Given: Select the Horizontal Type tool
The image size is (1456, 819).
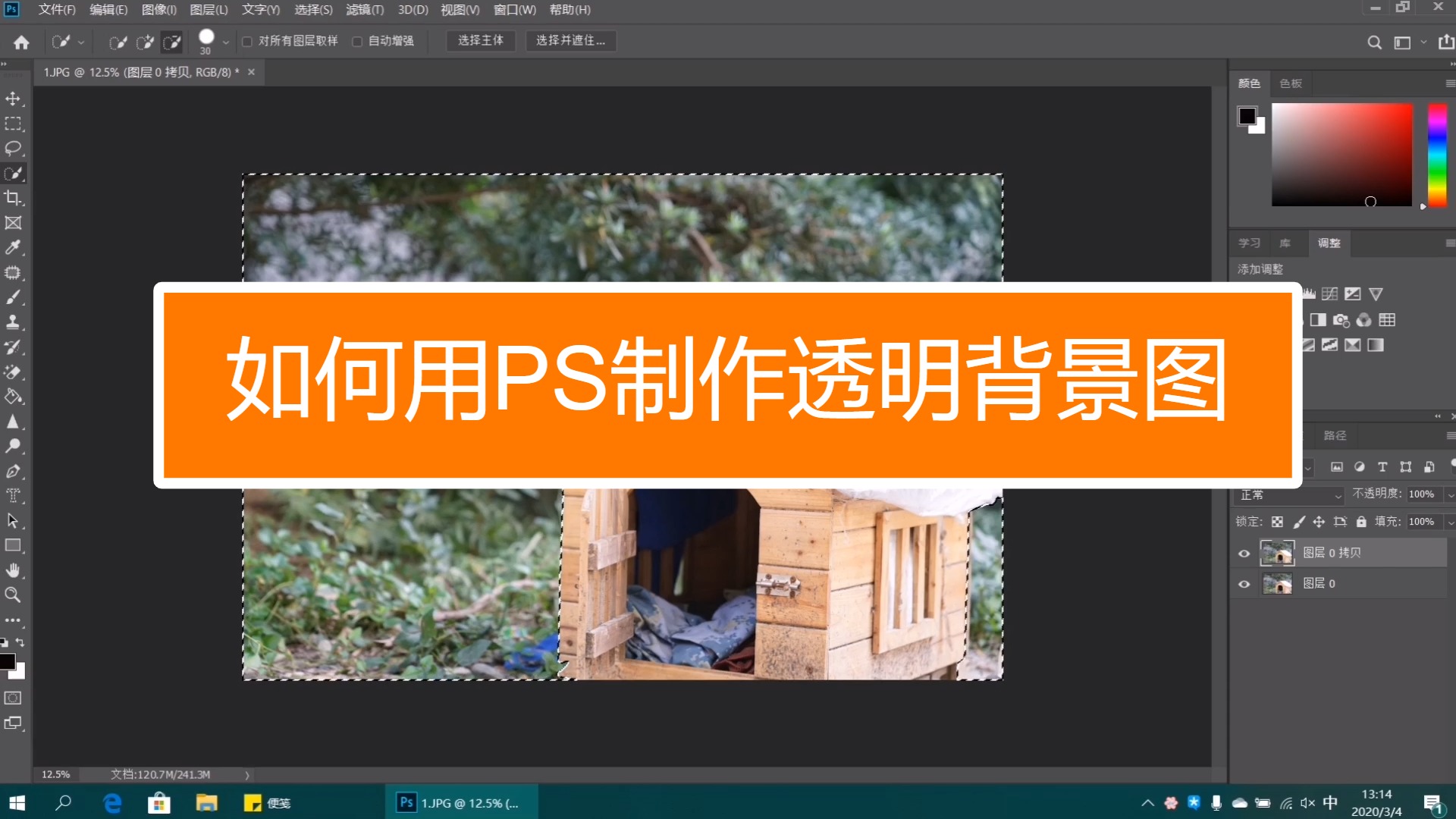Looking at the screenshot, I should point(14,494).
